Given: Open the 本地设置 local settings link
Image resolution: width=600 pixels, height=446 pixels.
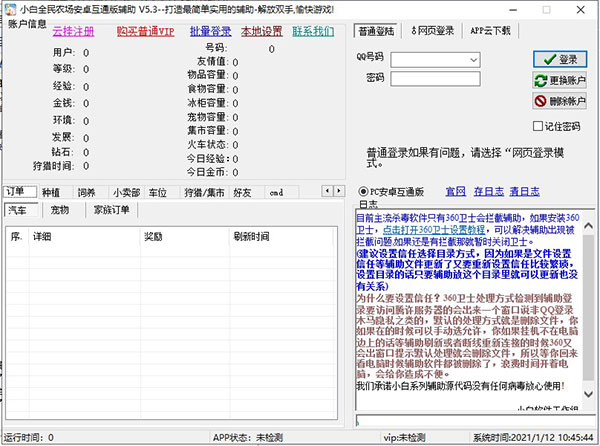Looking at the screenshot, I should pyautogui.click(x=262, y=32).
